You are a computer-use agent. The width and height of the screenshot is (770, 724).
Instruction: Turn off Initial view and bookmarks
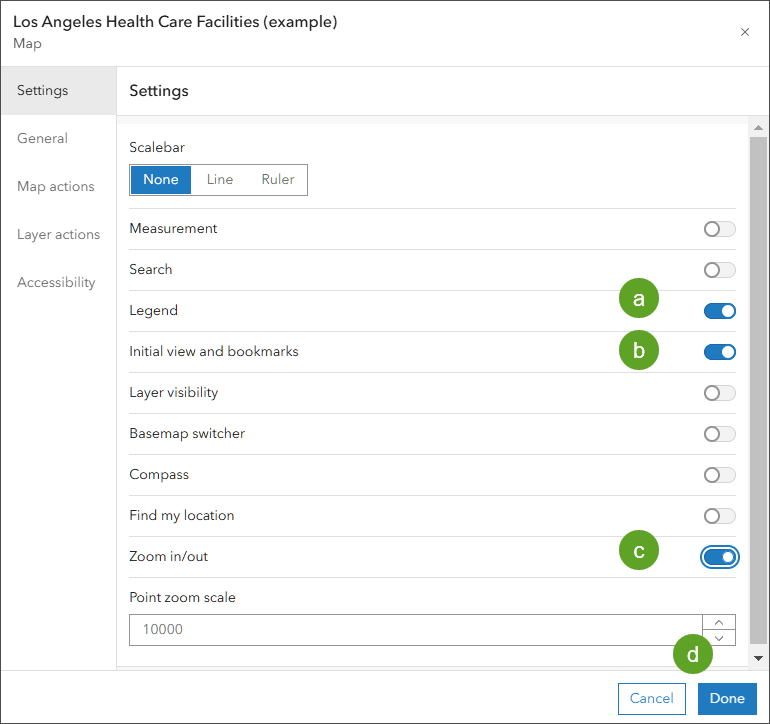[x=719, y=352]
